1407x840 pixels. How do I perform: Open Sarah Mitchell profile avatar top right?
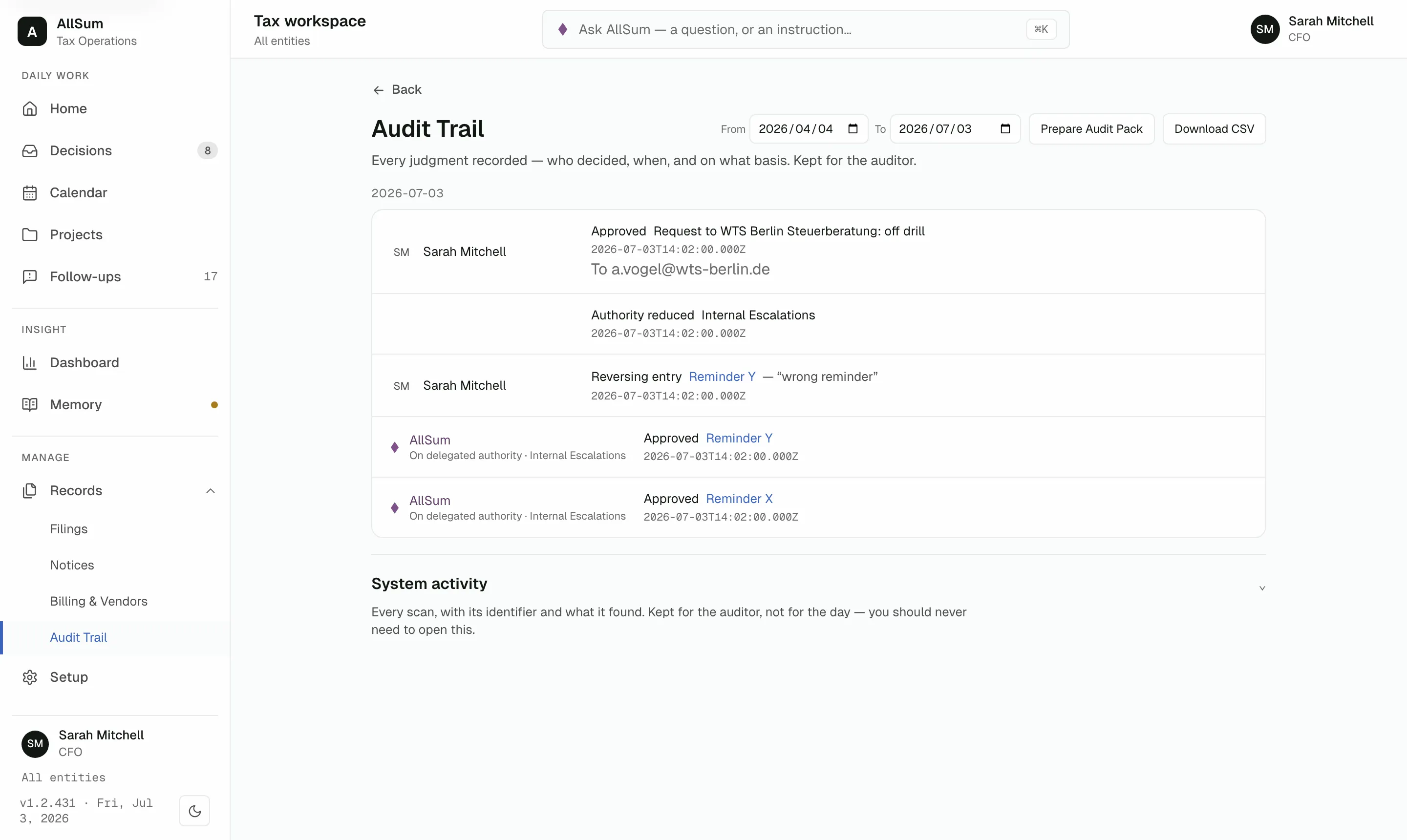tap(1264, 29)
